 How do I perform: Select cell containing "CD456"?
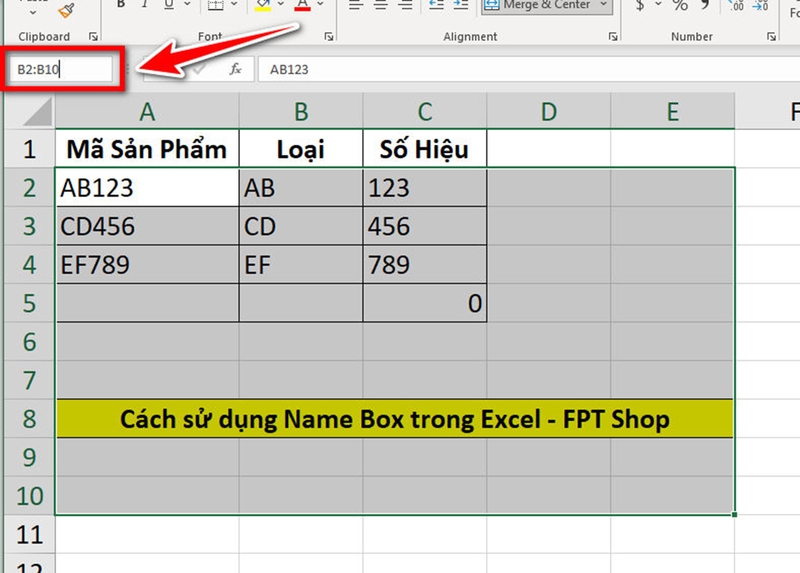[147, 226]
